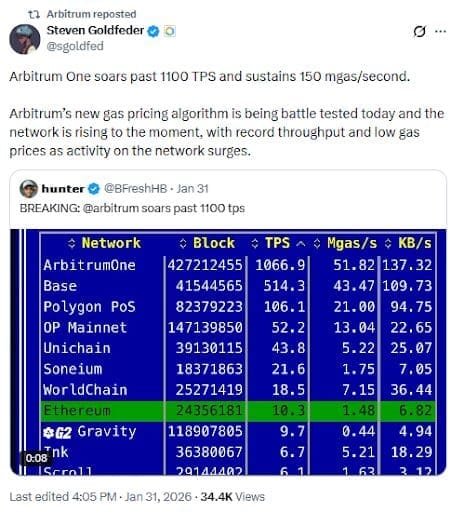
Task: Click the 34.4K Views count
Action: (x=232, y=497)
